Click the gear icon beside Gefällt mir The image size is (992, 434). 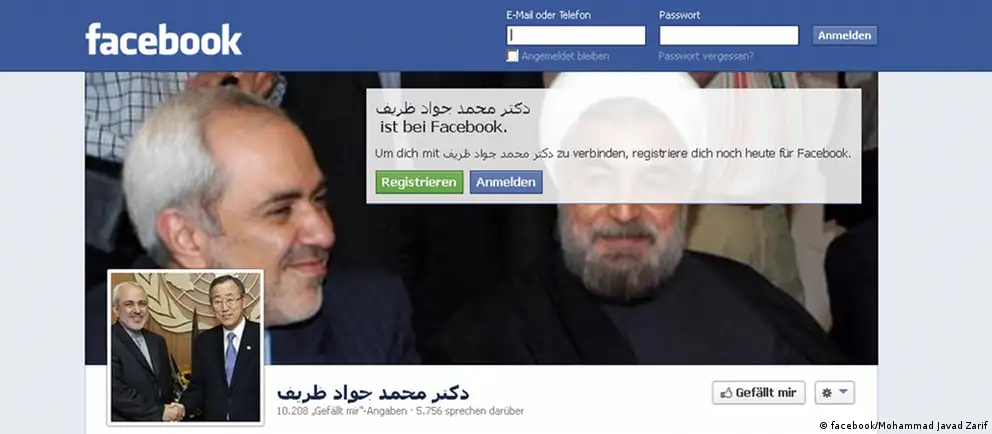[826, 393]
